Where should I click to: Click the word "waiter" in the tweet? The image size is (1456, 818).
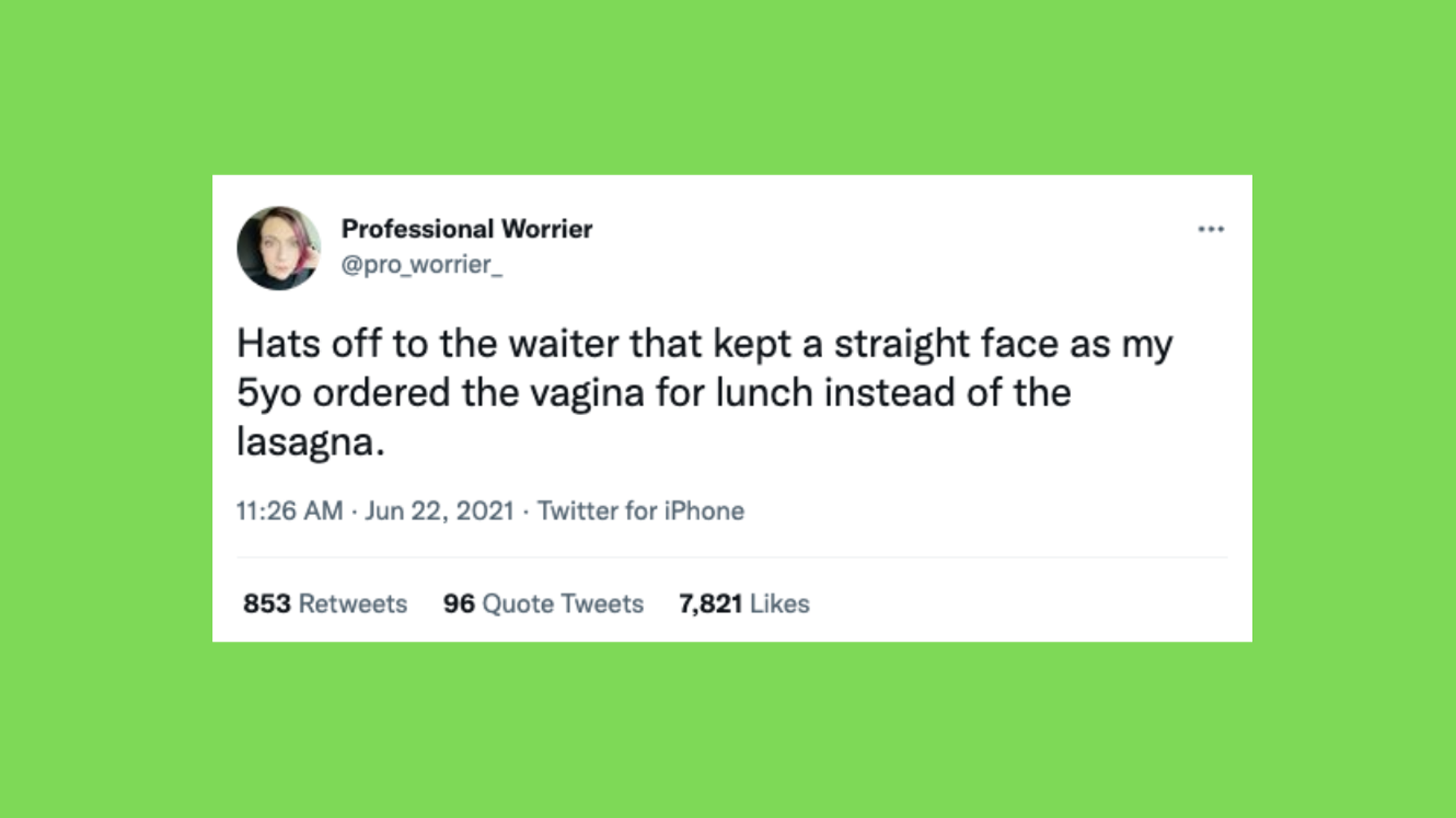563,344
